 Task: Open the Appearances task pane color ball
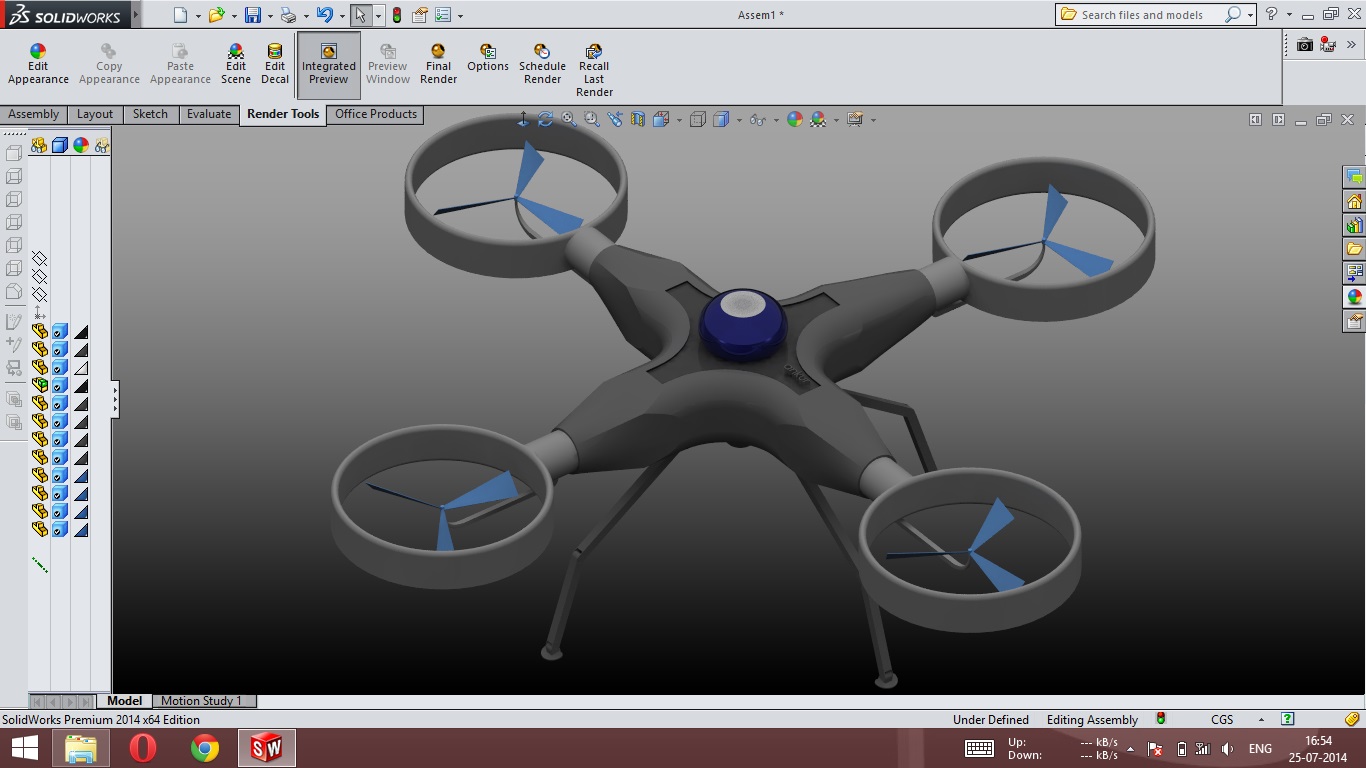1354,297
